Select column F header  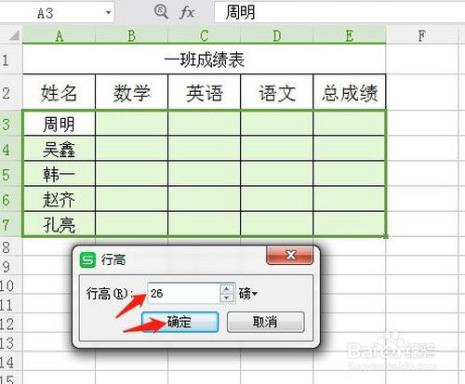click(422, 36)
